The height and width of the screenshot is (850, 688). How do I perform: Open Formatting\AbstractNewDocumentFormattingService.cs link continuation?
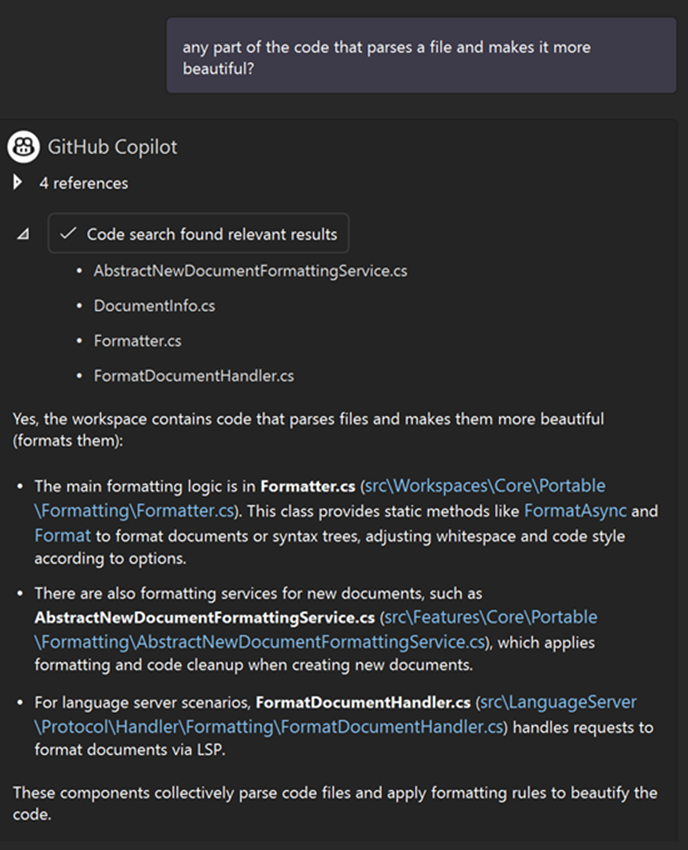[260, 642]
